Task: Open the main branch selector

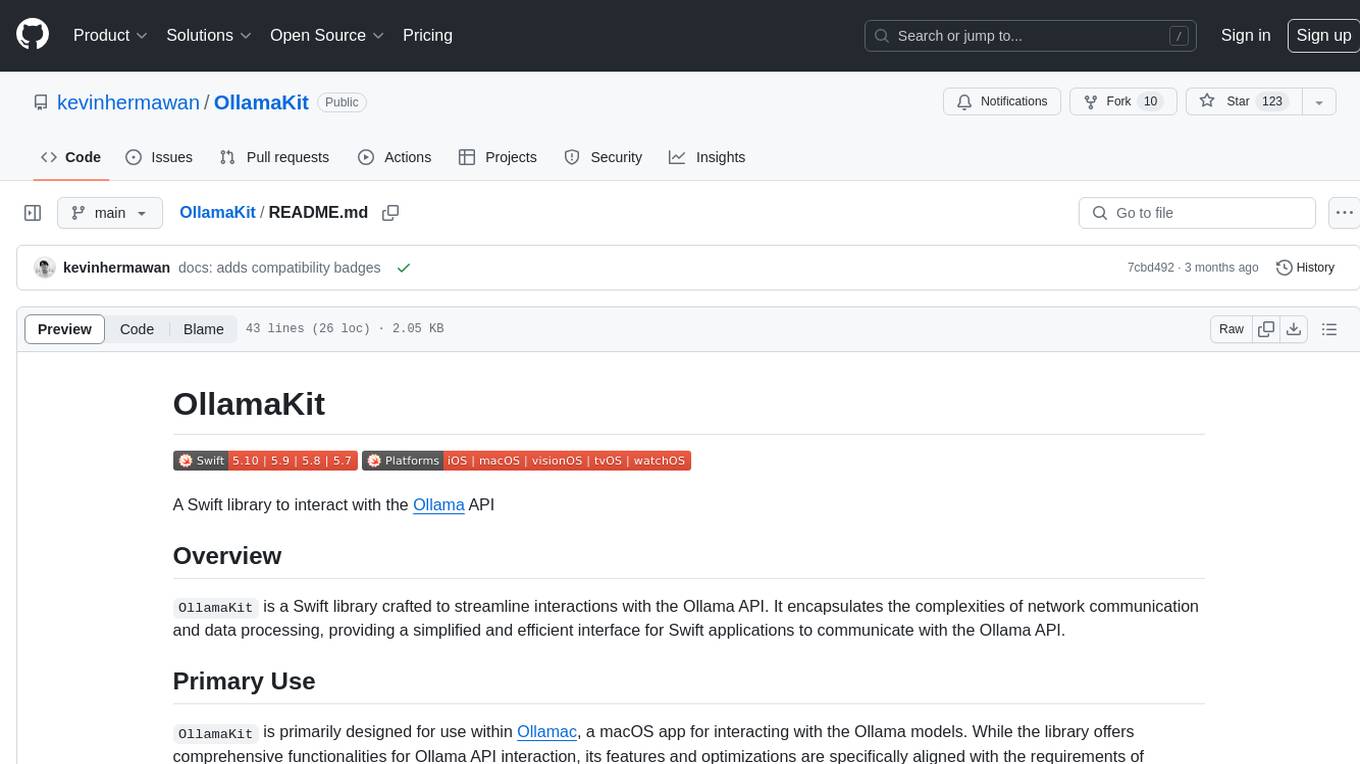Action: 109,213
